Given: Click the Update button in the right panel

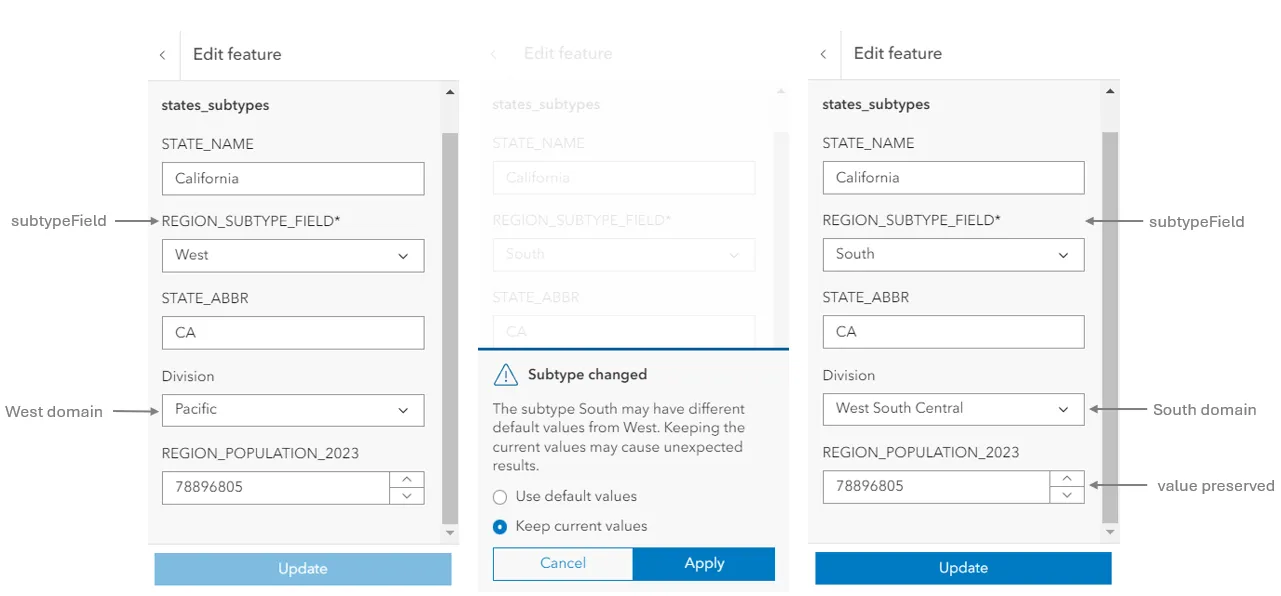Looking at the screenshot, I should click(x=963, y=568).
